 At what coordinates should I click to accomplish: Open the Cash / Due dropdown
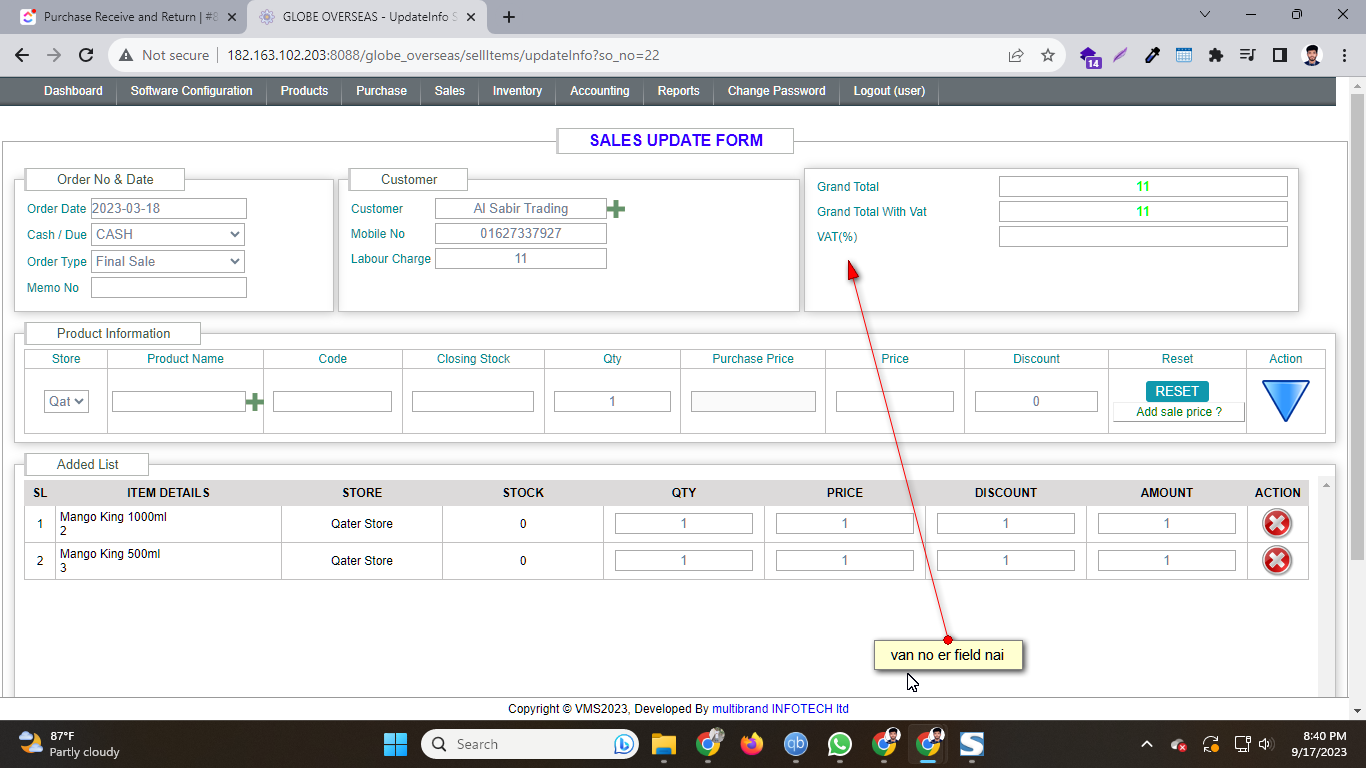coord(168,234)
